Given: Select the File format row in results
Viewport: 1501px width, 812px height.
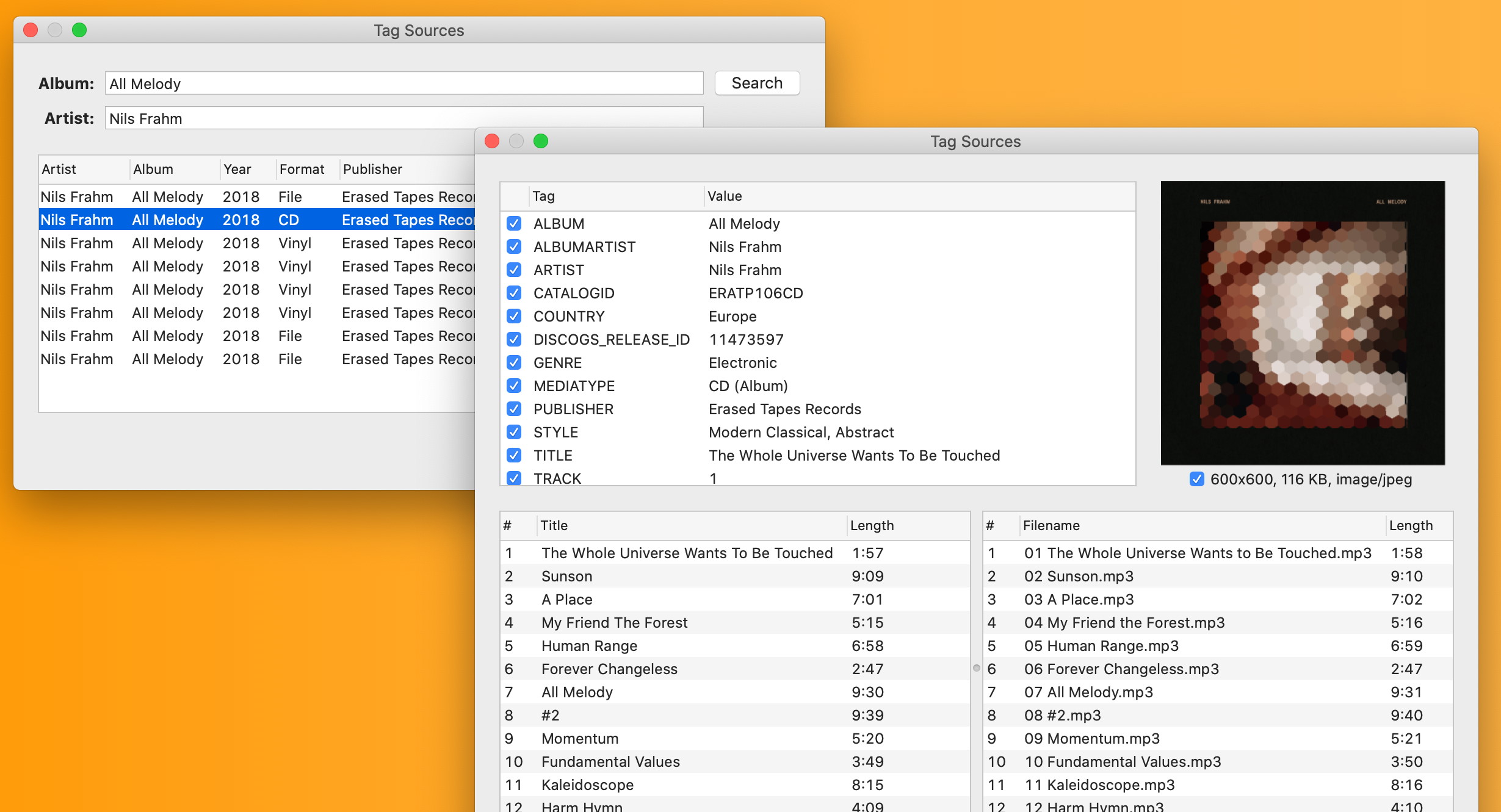Looking at the screenshot, I should [x=254, y=197].
